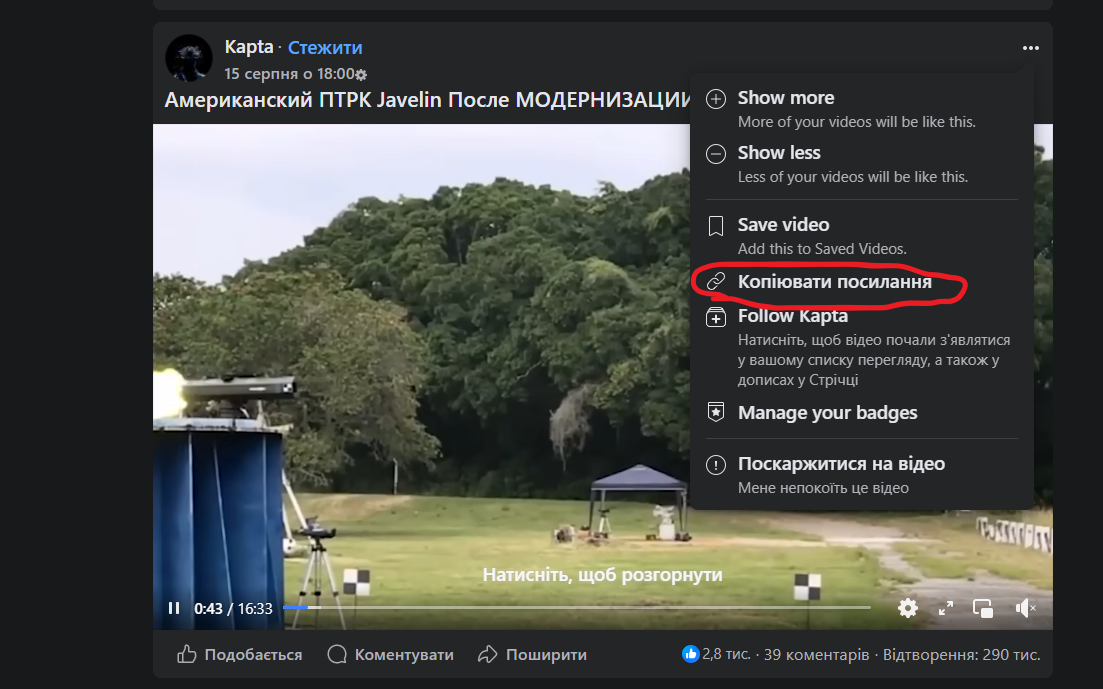1103x689 pixels.
Task: Open Kapta profile avatar
Action: pyautogui.click(x=188, y=58)
